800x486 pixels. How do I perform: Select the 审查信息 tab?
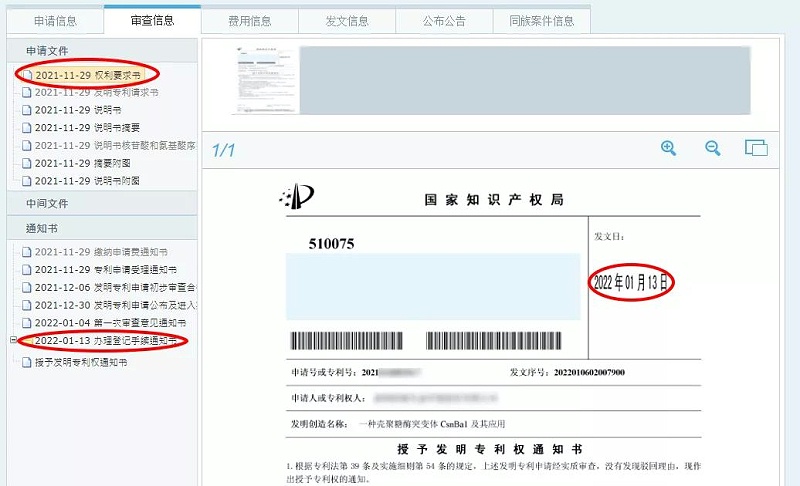[x=152, y=20]
